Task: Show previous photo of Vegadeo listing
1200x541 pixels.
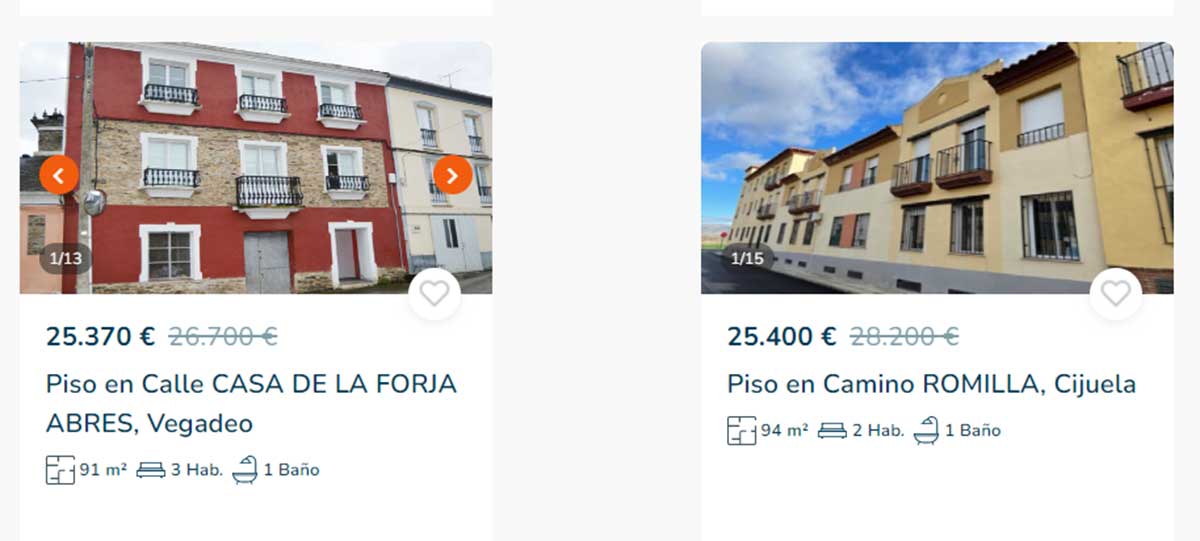Action: pyautogui.click(x=59, y=176)
